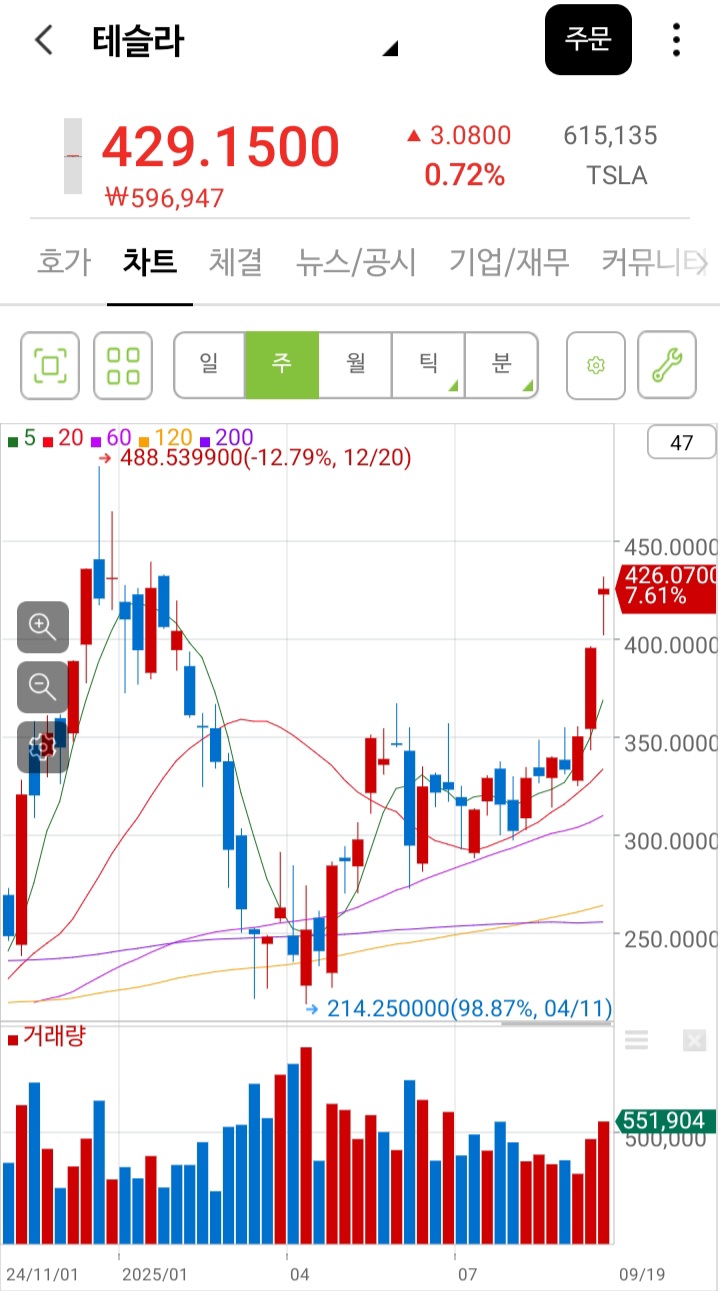Image resolution: width=720 pixels, height=1291 pixels.
Task: Tap the 47 candle count box
Action: point(682,443)
